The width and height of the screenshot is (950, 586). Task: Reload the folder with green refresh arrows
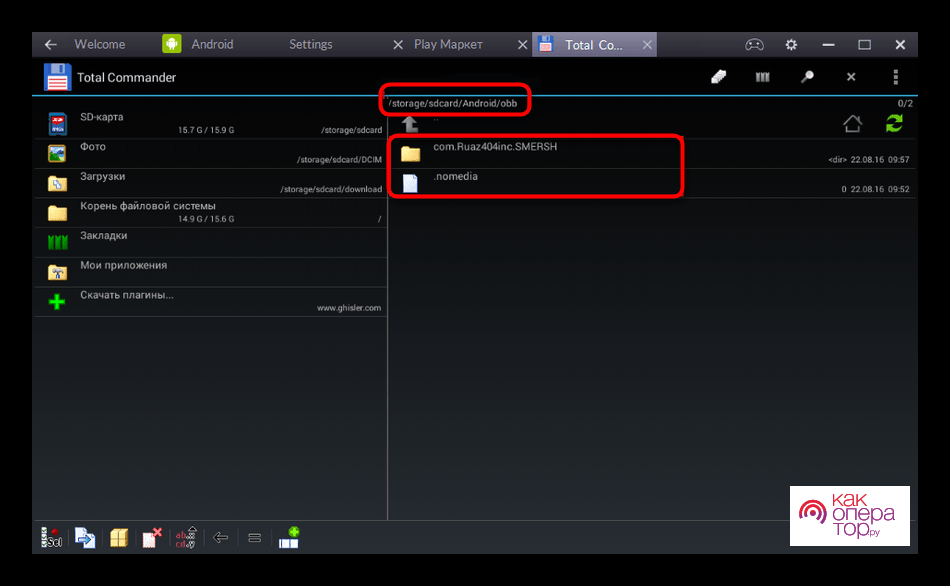[x=893, y=123]
